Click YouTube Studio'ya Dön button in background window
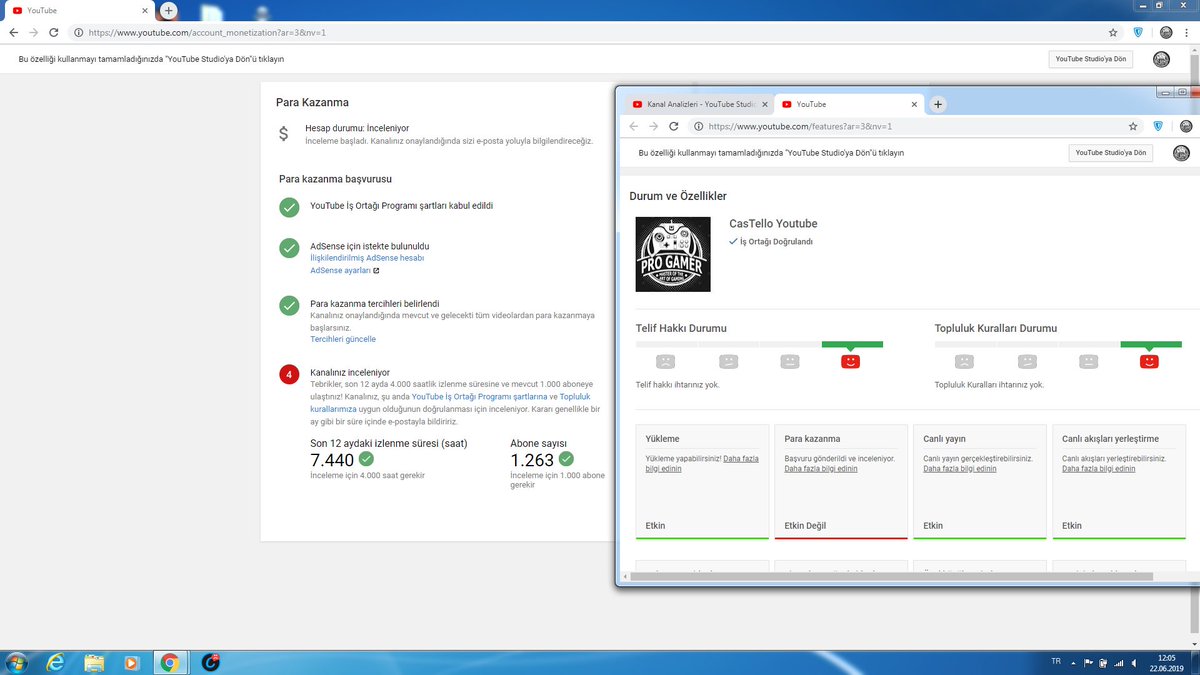 click(x=1091, y=59)
